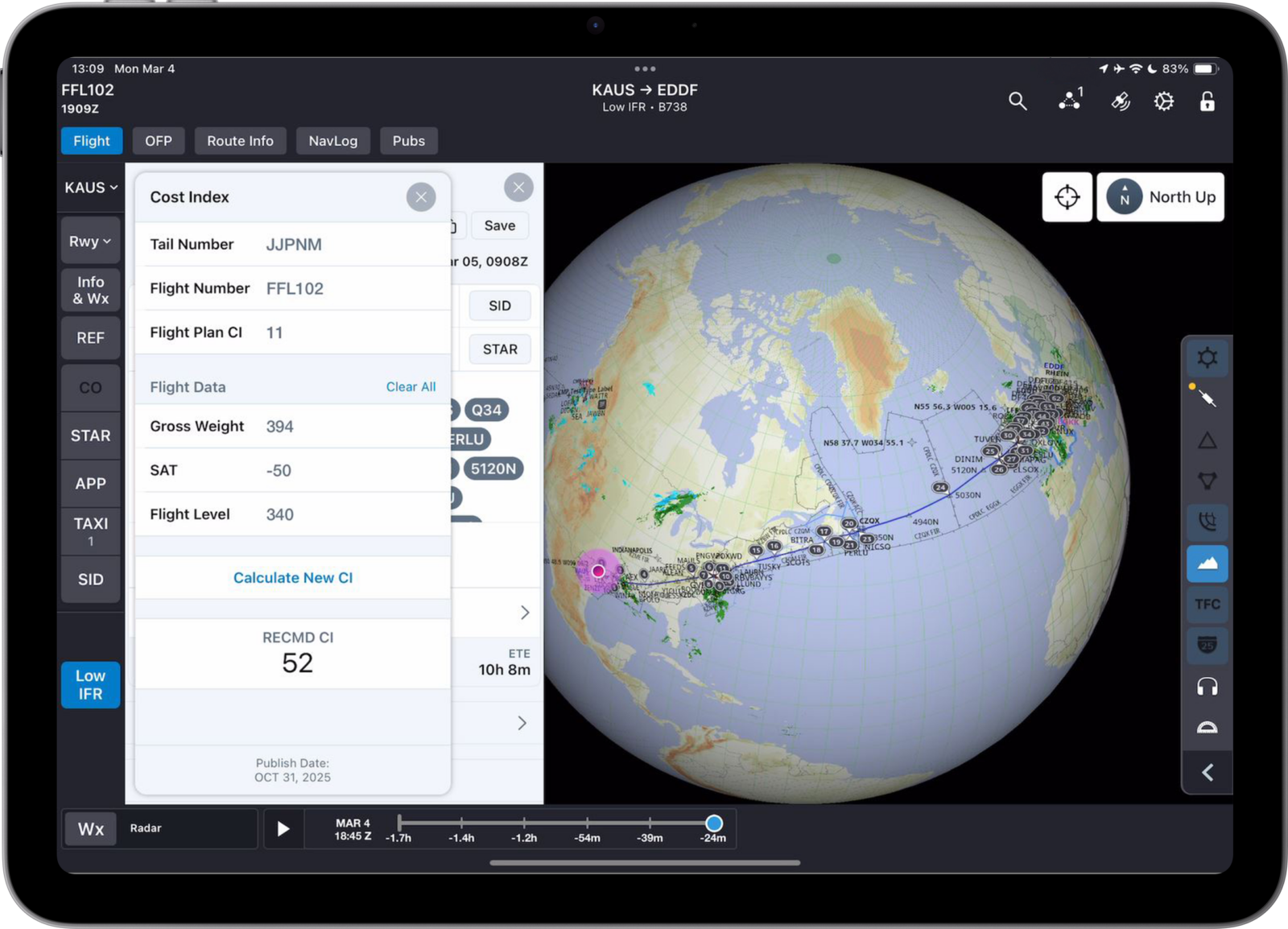Screen dimensions: 1288x929
Task: Open the sharing panel showing one connection
Action: [x=1068, y=101]
